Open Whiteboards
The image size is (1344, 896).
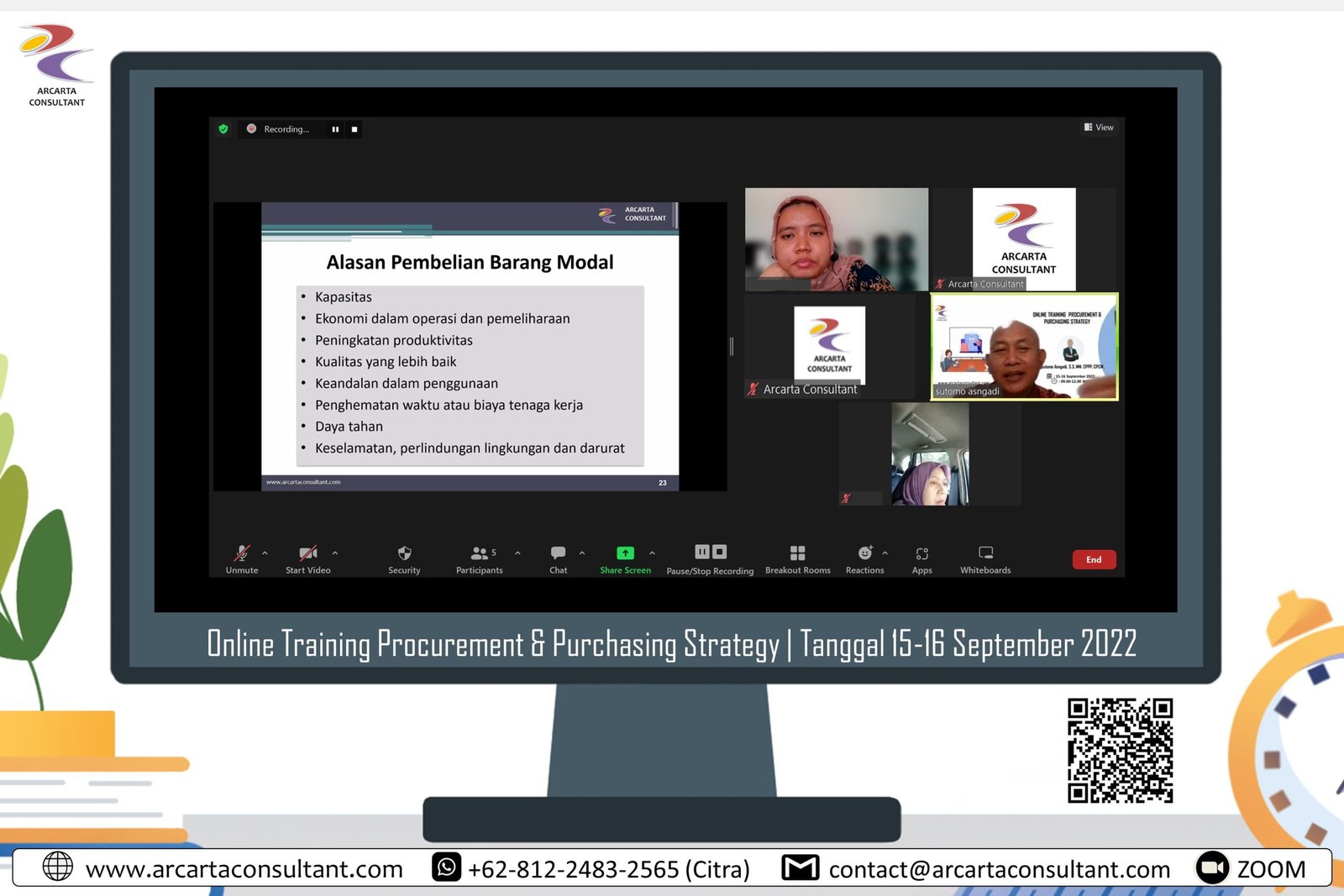pos(985,553)
